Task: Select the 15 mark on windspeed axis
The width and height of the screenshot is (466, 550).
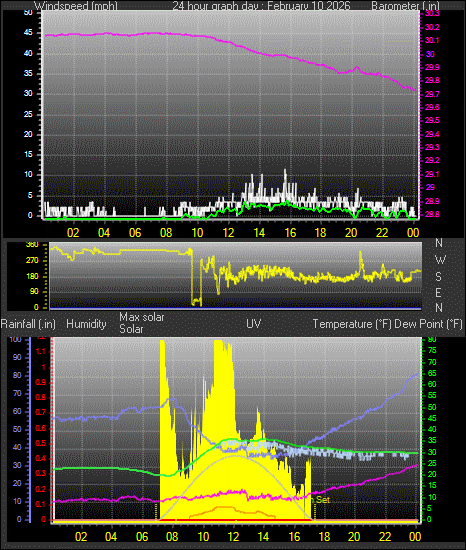Action: tap(28, 154)
